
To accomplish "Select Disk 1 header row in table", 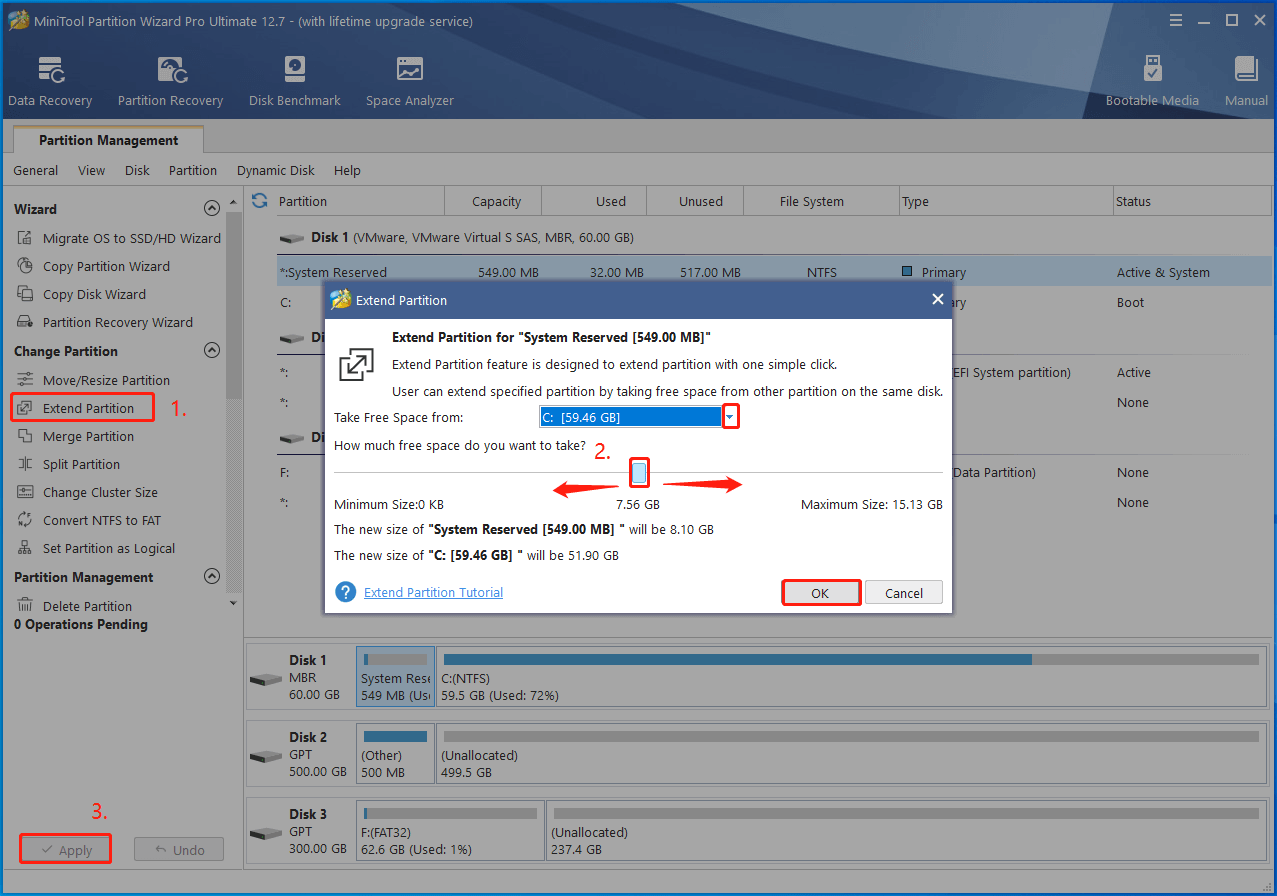I will [x=774, y=238].
